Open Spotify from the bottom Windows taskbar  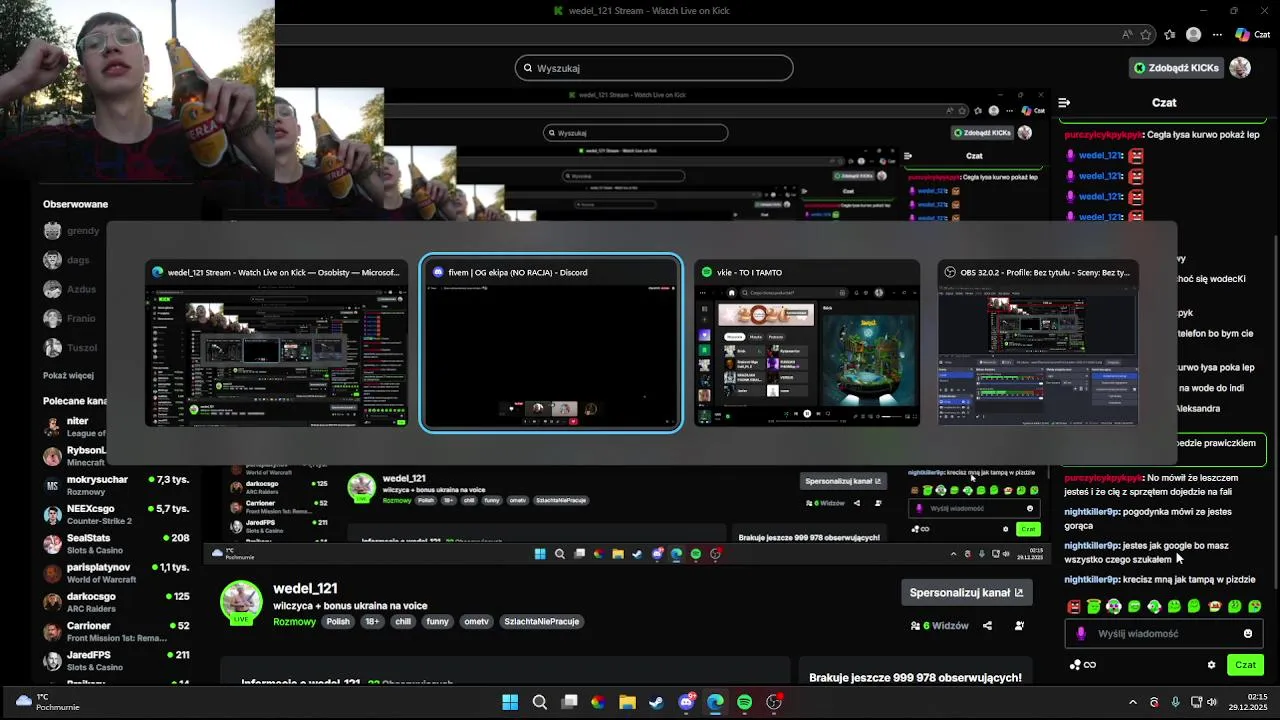(744, 702)
